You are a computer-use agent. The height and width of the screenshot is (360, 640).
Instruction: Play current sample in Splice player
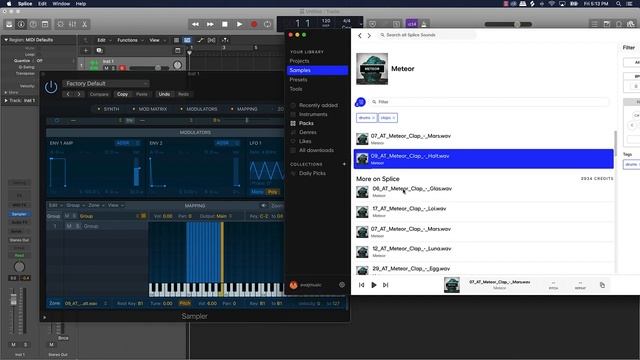pyautogui.click(x=373, y=285)
